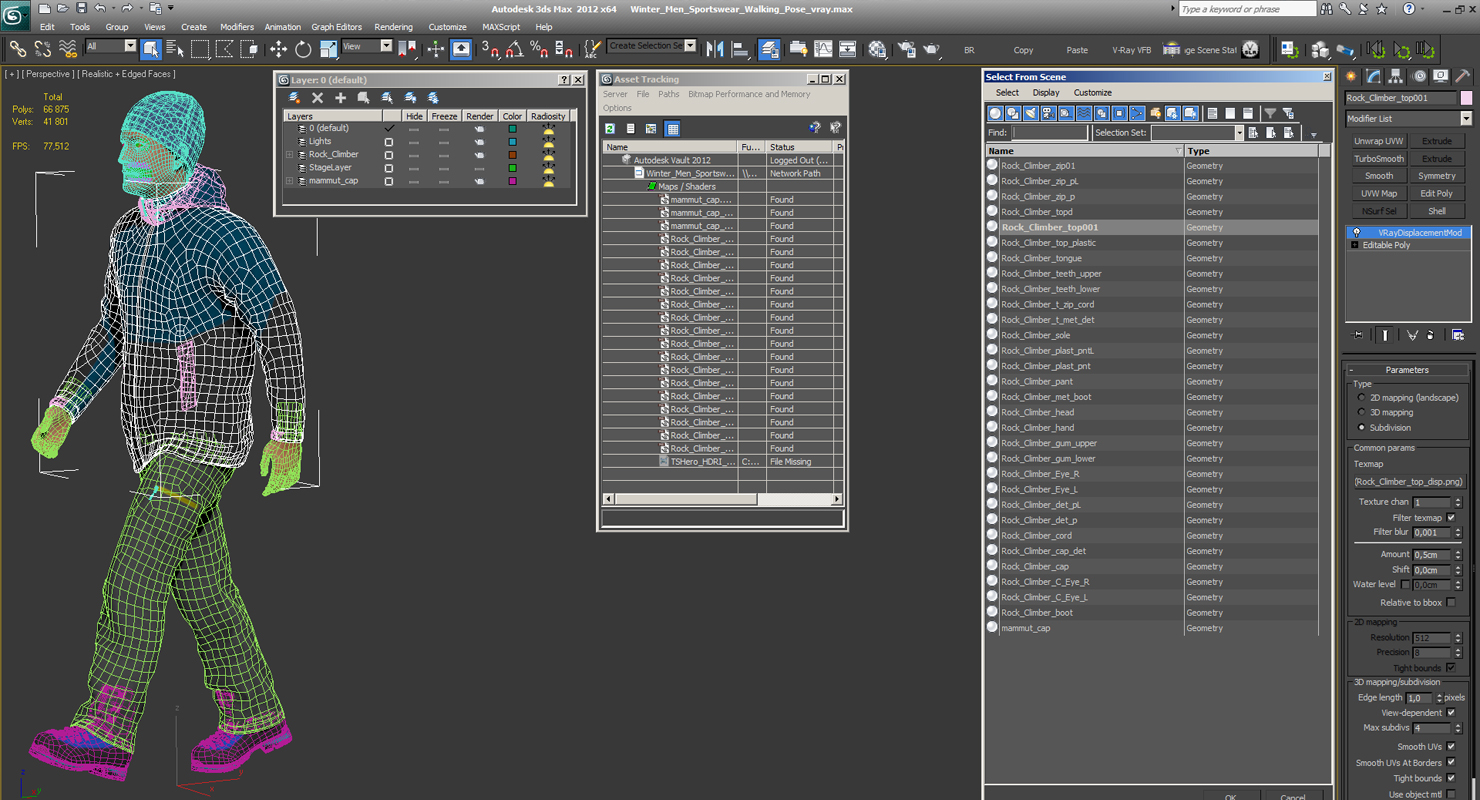Click Add Selected Objects plus icon in Layer dialog

[x=340, y=97]
